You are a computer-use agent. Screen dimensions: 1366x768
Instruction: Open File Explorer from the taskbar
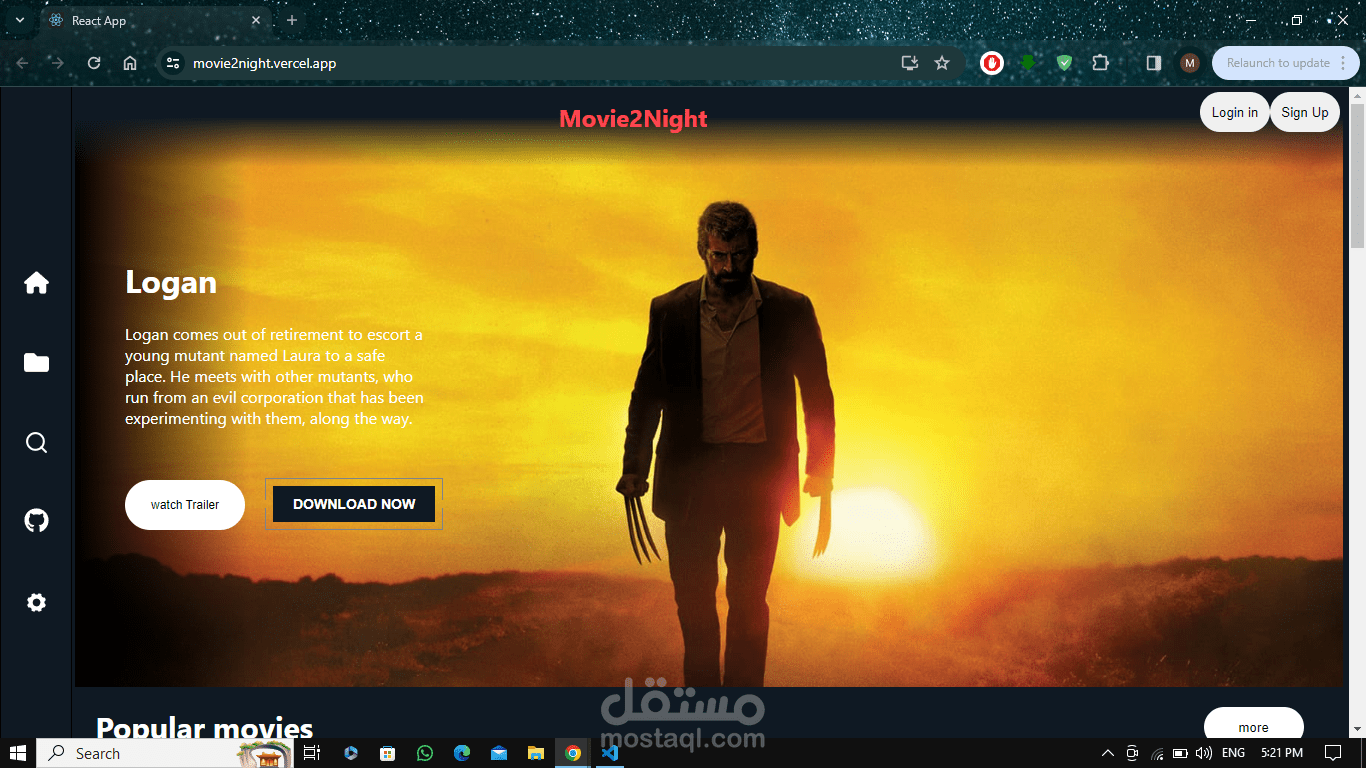[x=536, y=753]
